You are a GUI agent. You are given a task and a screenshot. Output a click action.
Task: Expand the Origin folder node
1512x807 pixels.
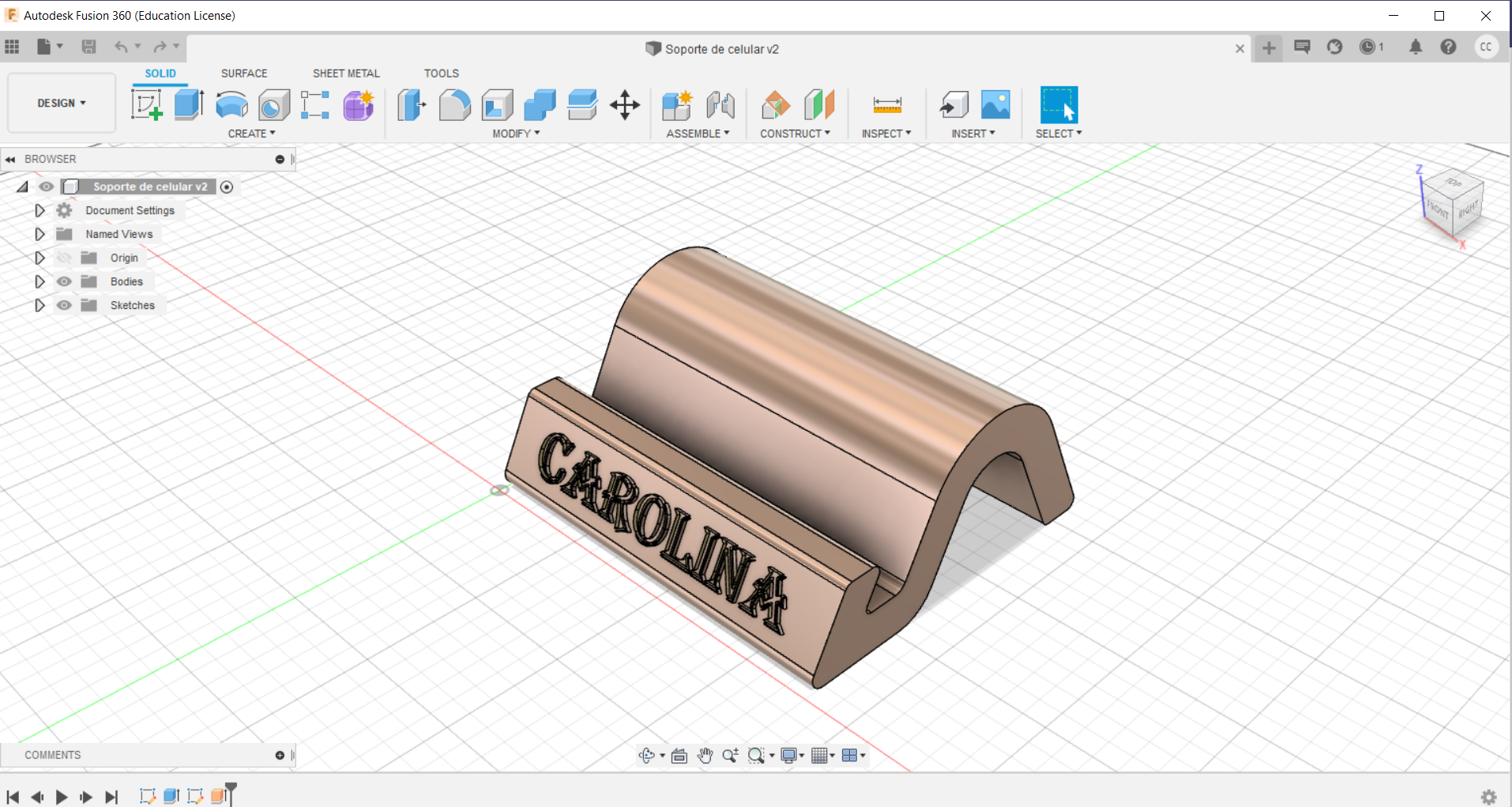(39, 258)
